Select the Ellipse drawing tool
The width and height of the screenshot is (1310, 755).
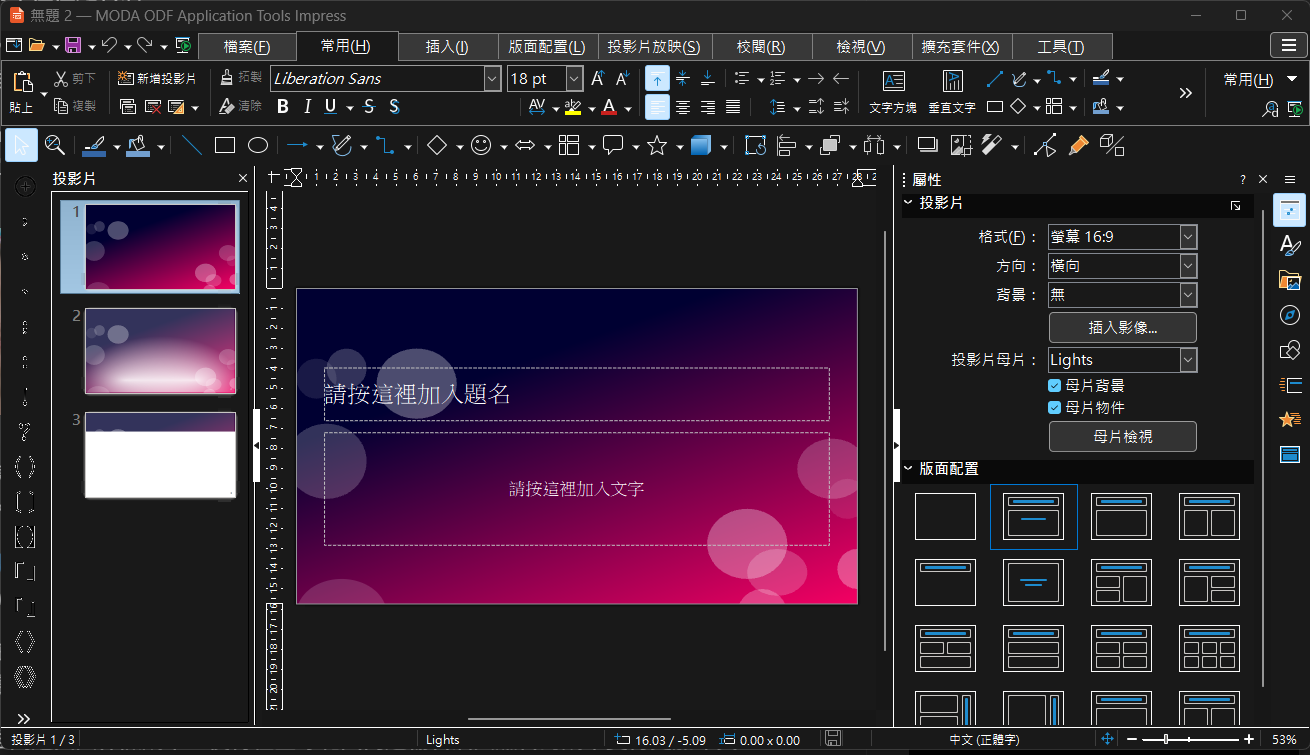coord(258,146)
